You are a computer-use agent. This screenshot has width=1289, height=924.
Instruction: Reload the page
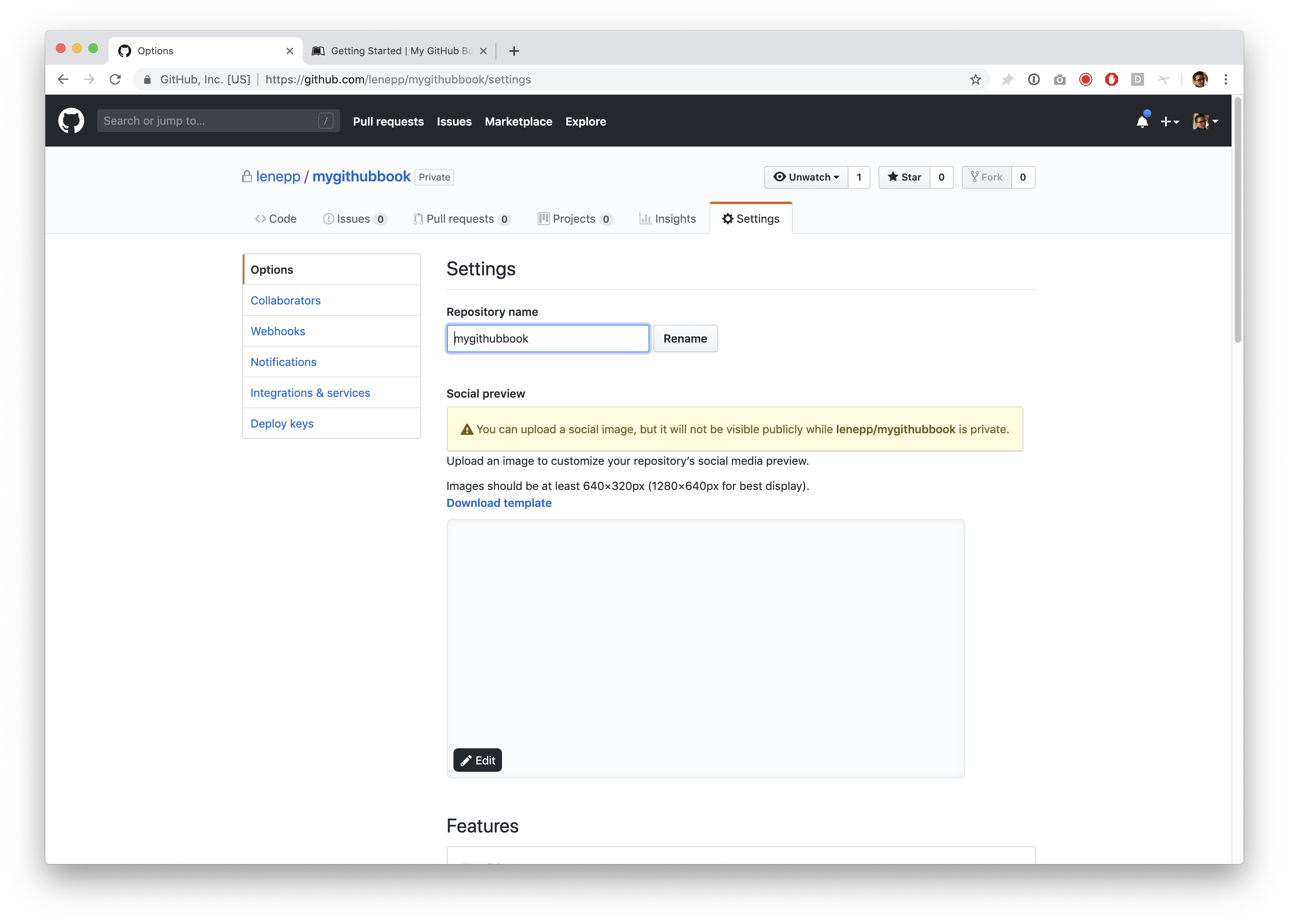(x=115, y=80)
